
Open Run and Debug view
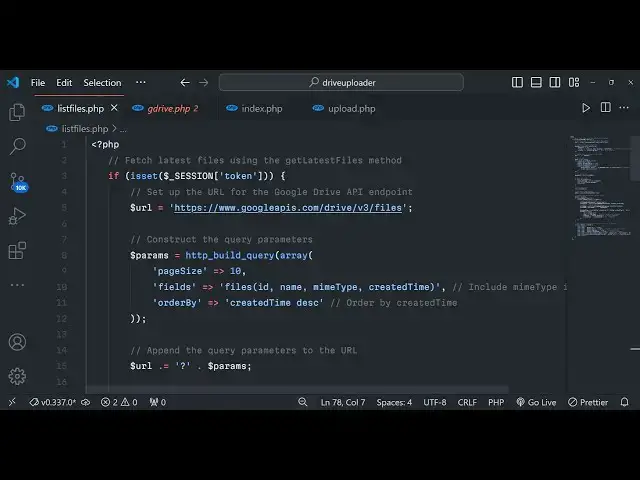[x=17, y=216]
